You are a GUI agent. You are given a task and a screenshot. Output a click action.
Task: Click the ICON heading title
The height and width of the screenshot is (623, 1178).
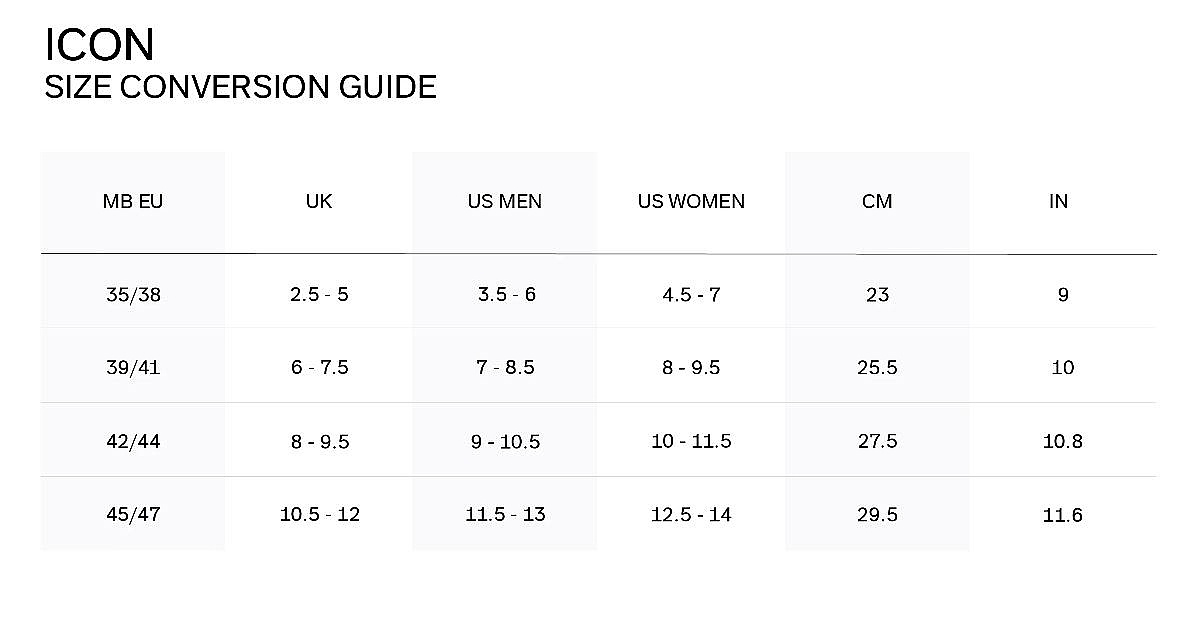(x=99, y=45)
